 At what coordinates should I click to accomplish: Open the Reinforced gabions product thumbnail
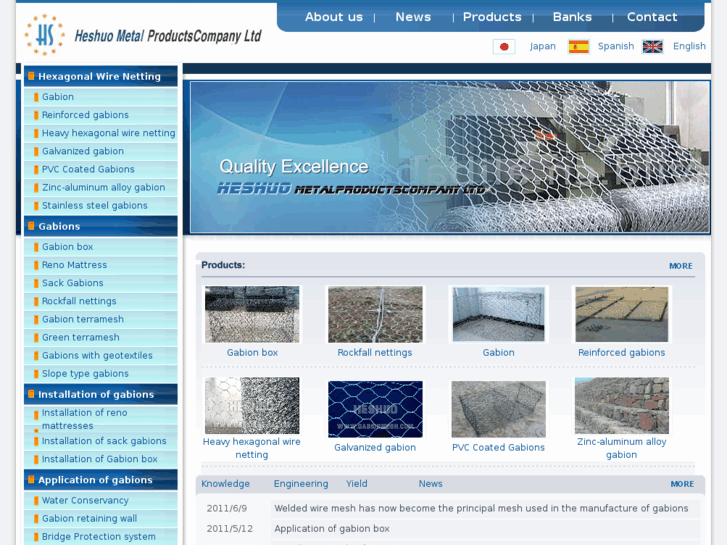(622, 314)
